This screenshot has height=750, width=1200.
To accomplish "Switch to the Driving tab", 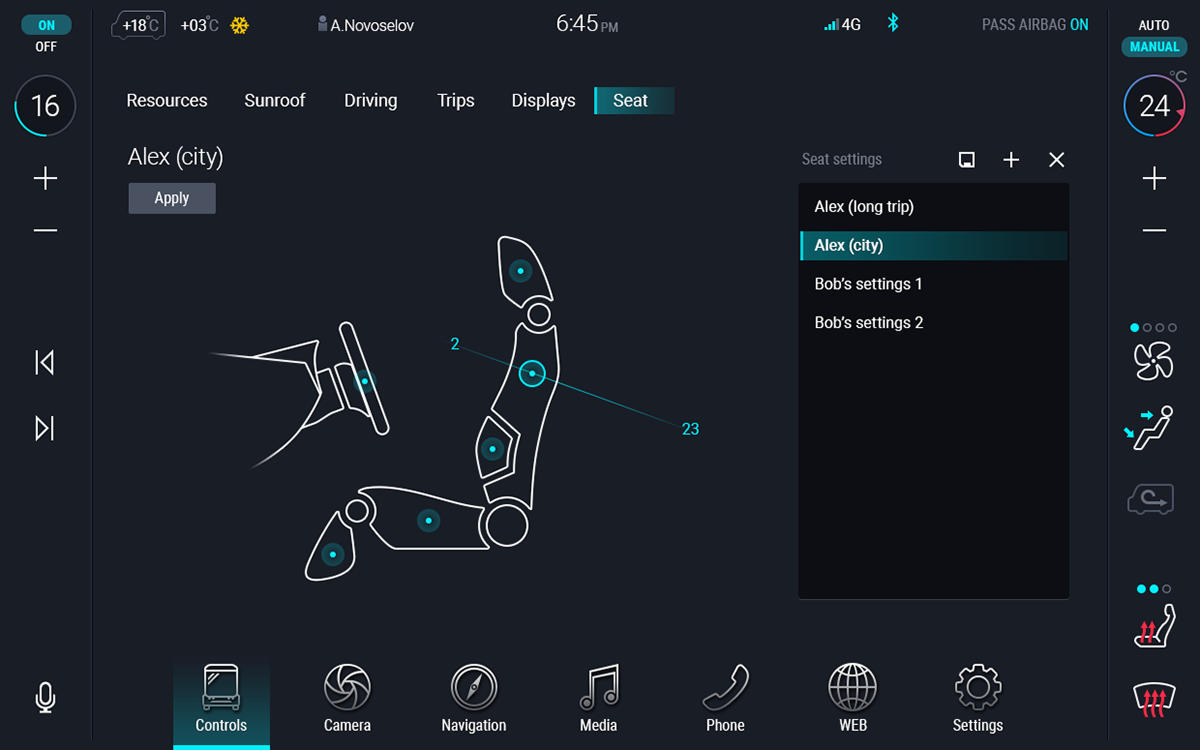I will [x=370, y=100].
